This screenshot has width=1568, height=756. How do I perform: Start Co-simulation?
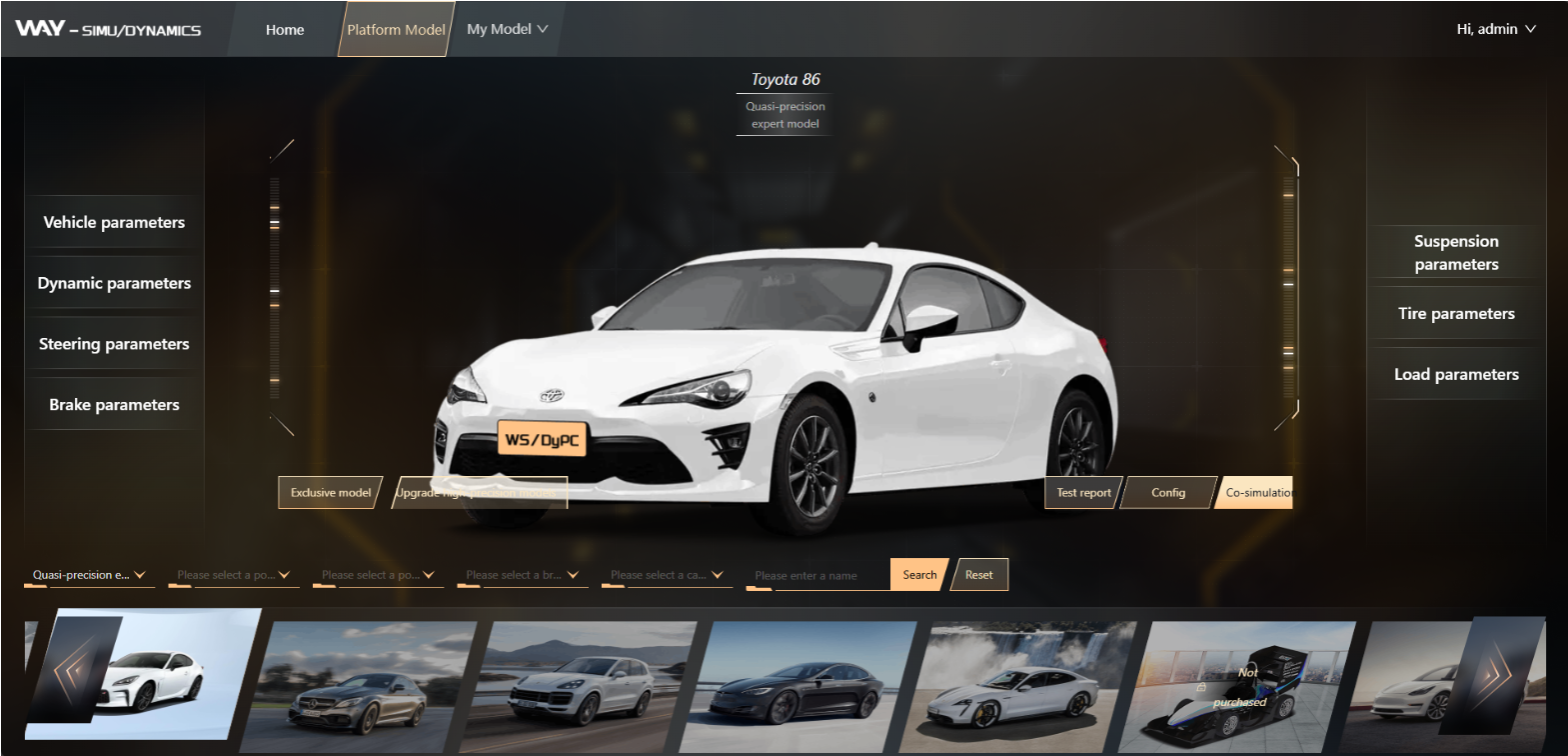1256,492
